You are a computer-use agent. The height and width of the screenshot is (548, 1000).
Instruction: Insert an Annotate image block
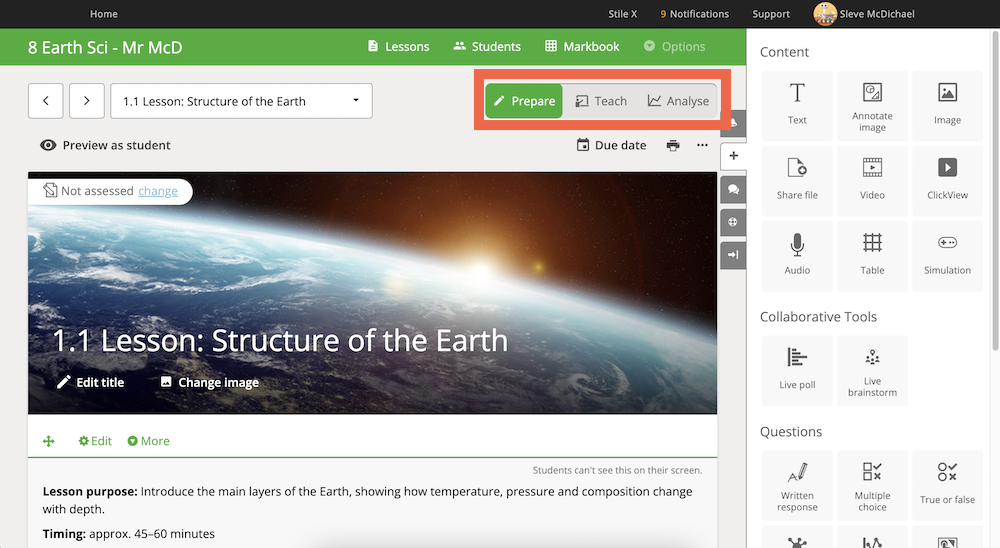coord(872,105)
